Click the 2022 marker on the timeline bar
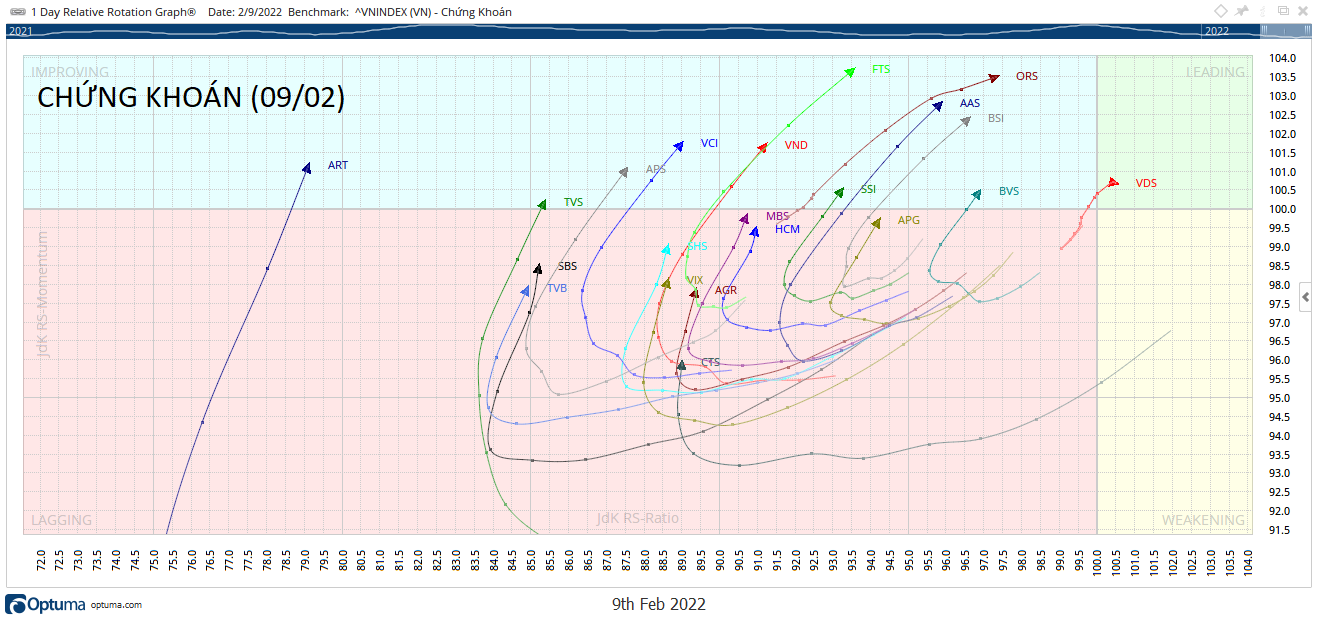 coord(1216,31)
